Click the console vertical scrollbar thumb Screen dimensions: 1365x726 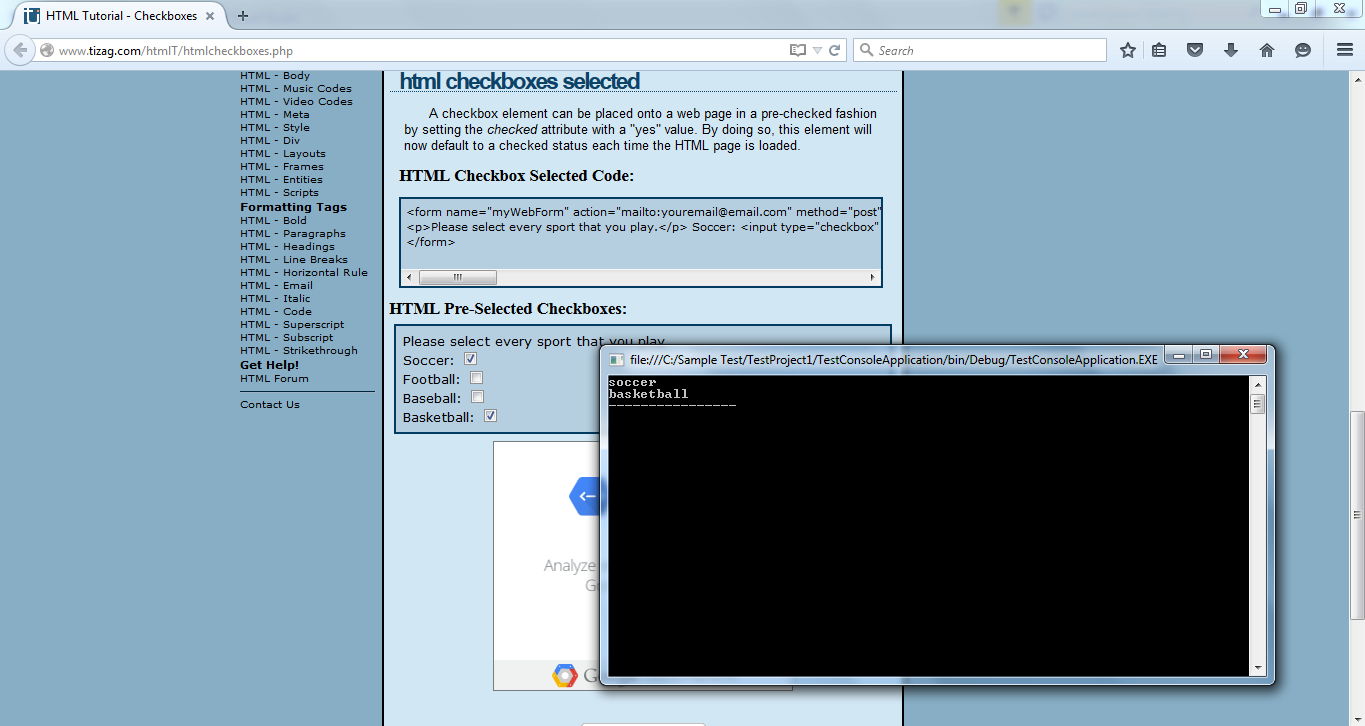coord(1258,404)
